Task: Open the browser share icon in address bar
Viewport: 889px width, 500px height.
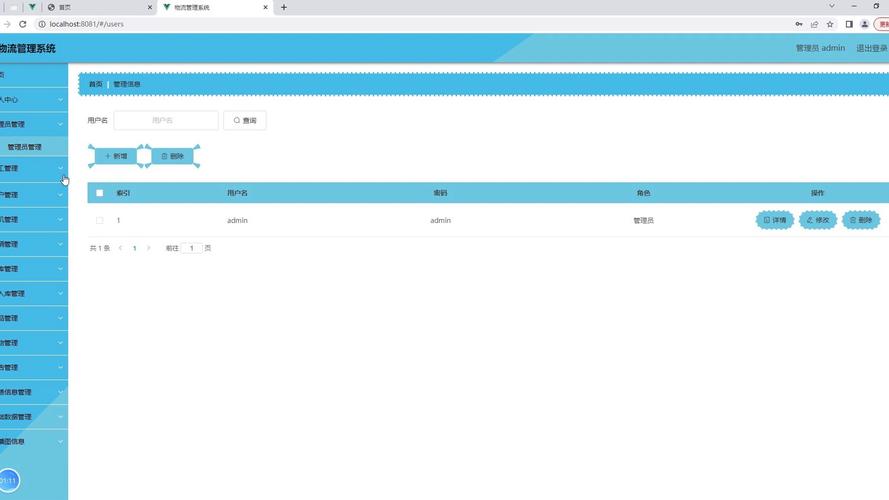Action: [814, 24]
